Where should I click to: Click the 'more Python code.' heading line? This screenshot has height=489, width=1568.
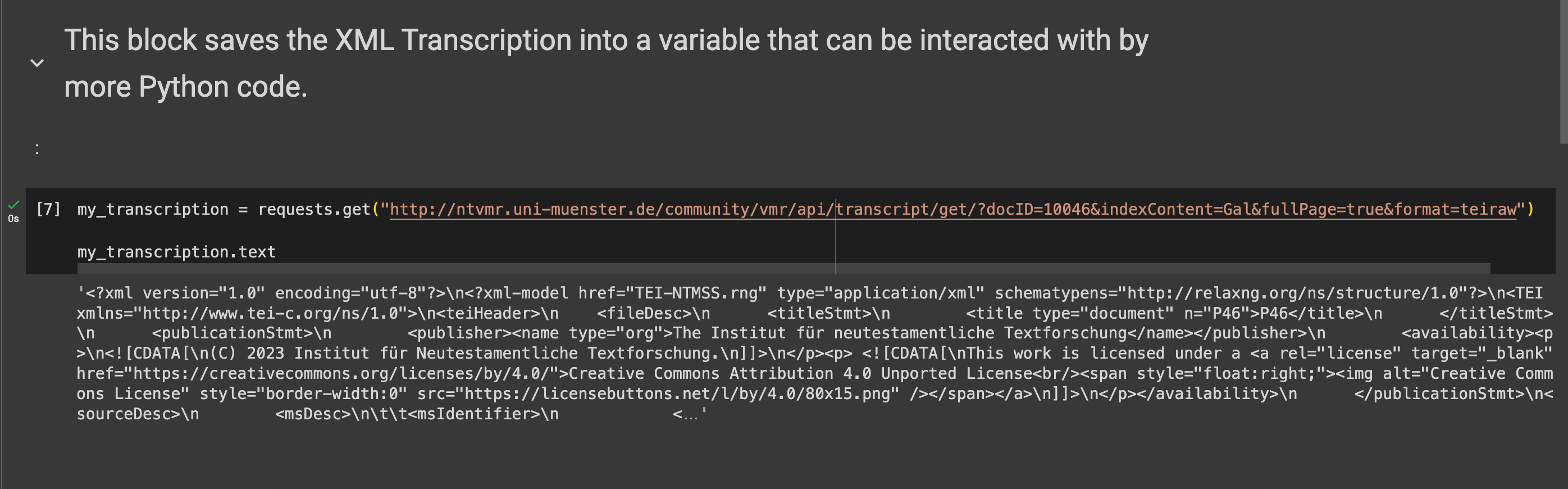click(186, 87)
